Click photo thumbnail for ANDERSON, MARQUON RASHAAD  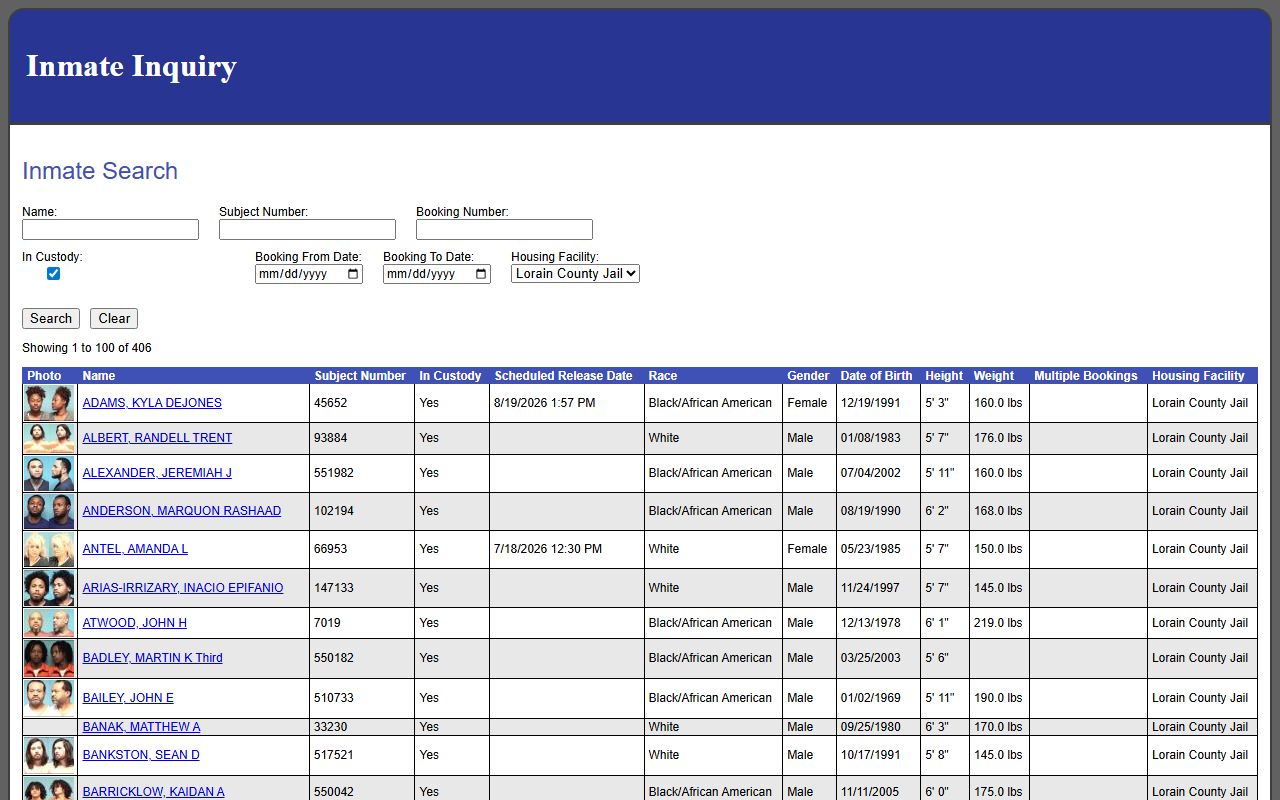[49, 511]
